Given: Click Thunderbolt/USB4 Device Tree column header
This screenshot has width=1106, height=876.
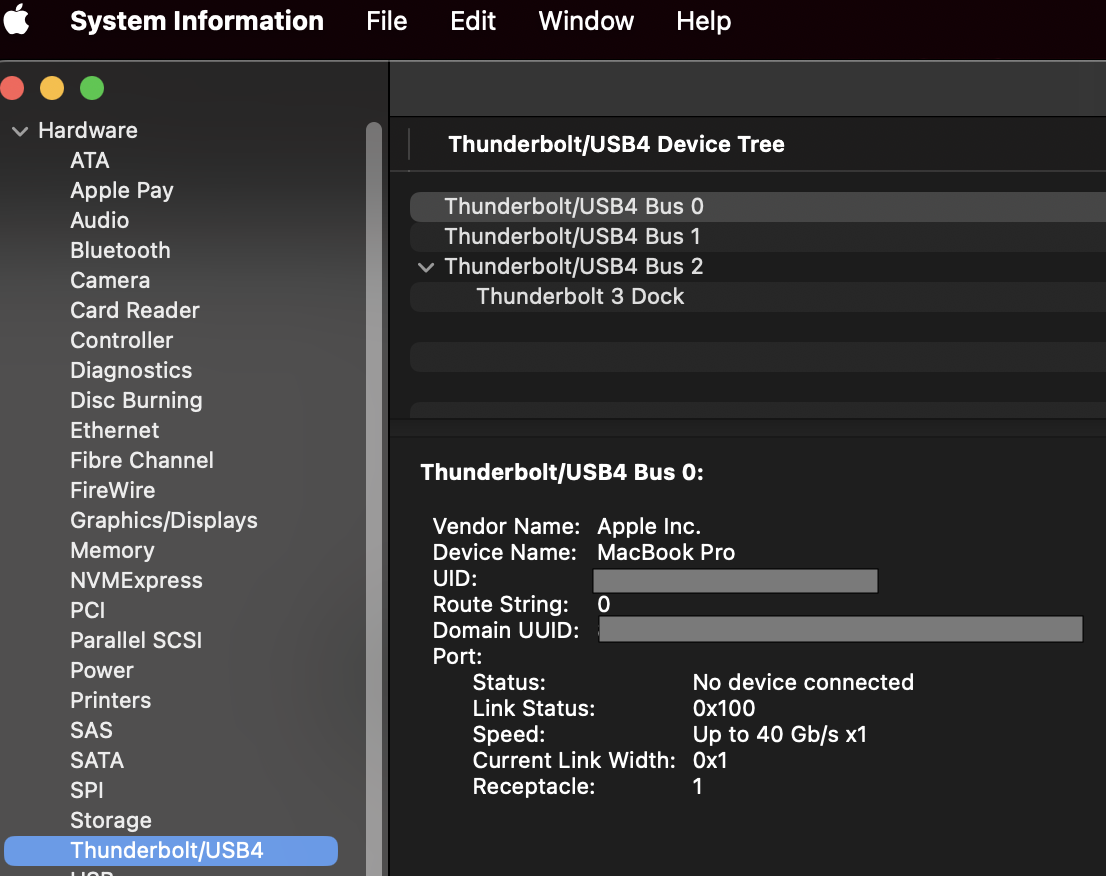Looking at the screenshot, I should click(x=616, y=144).
